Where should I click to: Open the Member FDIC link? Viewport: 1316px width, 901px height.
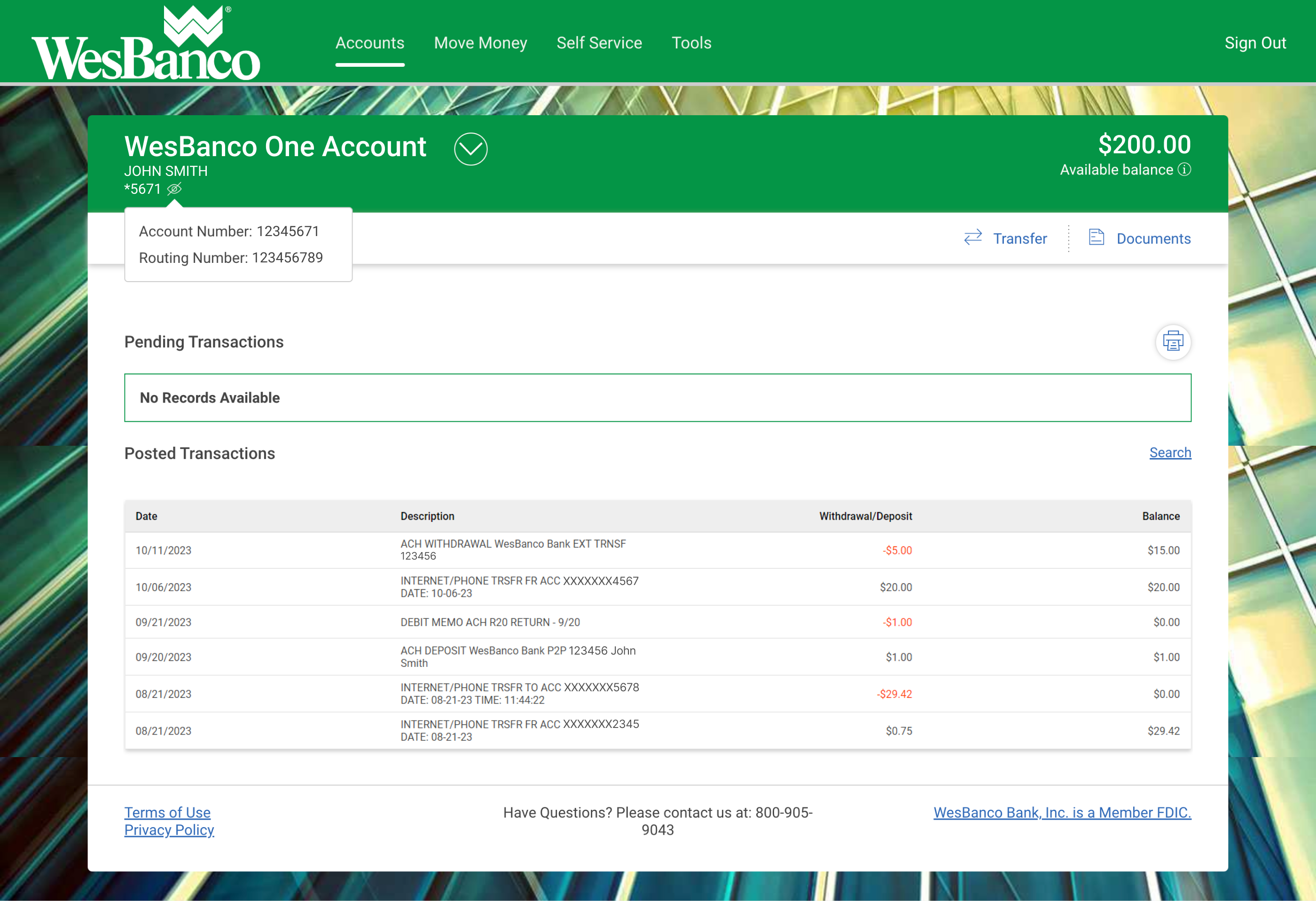pyautogui.click(x=1062, y=813)
